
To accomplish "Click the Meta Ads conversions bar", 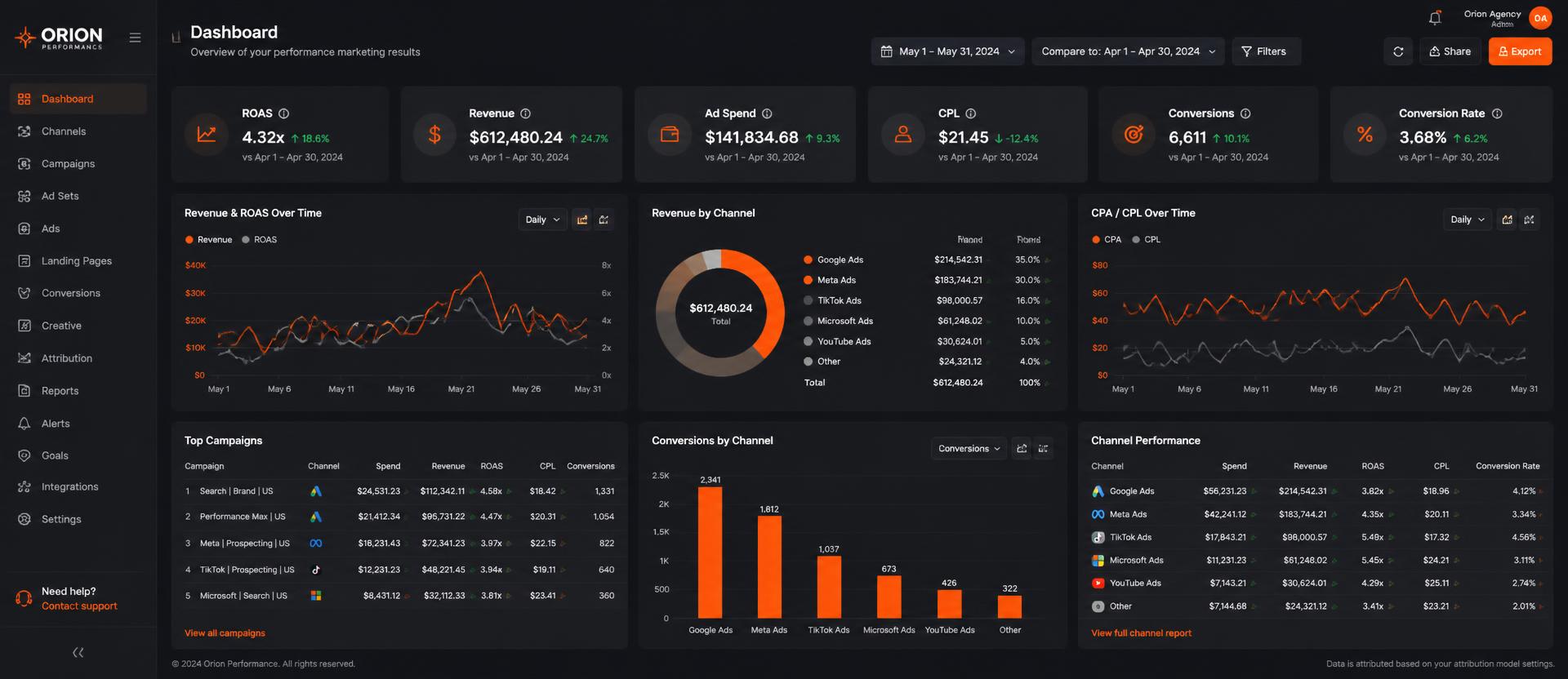I will 769,567.
